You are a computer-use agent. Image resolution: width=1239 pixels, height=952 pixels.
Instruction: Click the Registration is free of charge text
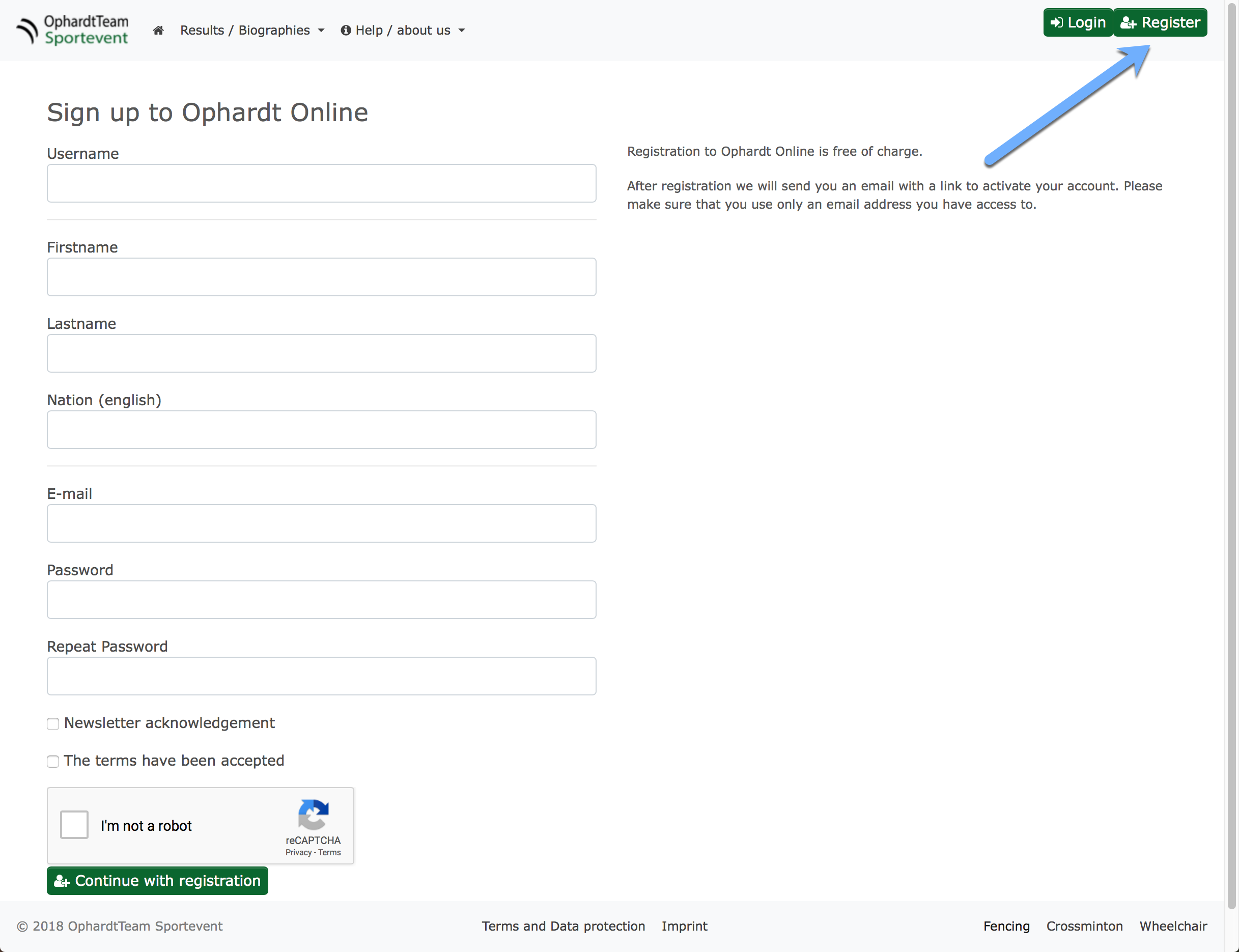coord(774,151)
